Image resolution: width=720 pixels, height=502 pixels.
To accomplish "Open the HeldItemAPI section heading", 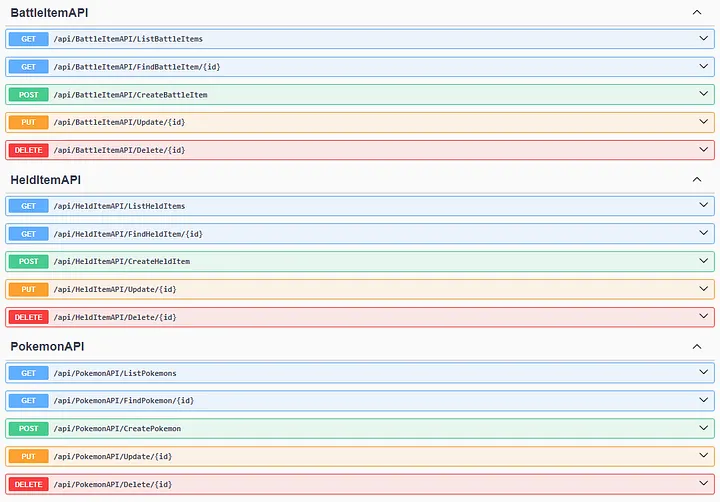I will pos(45,180).
